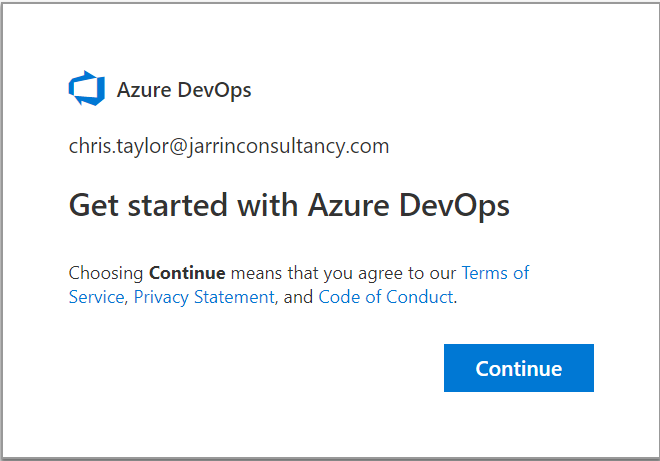Click 'Service' on the second agreement line
This screenshot has width=660, height=461.
(96, 297)
